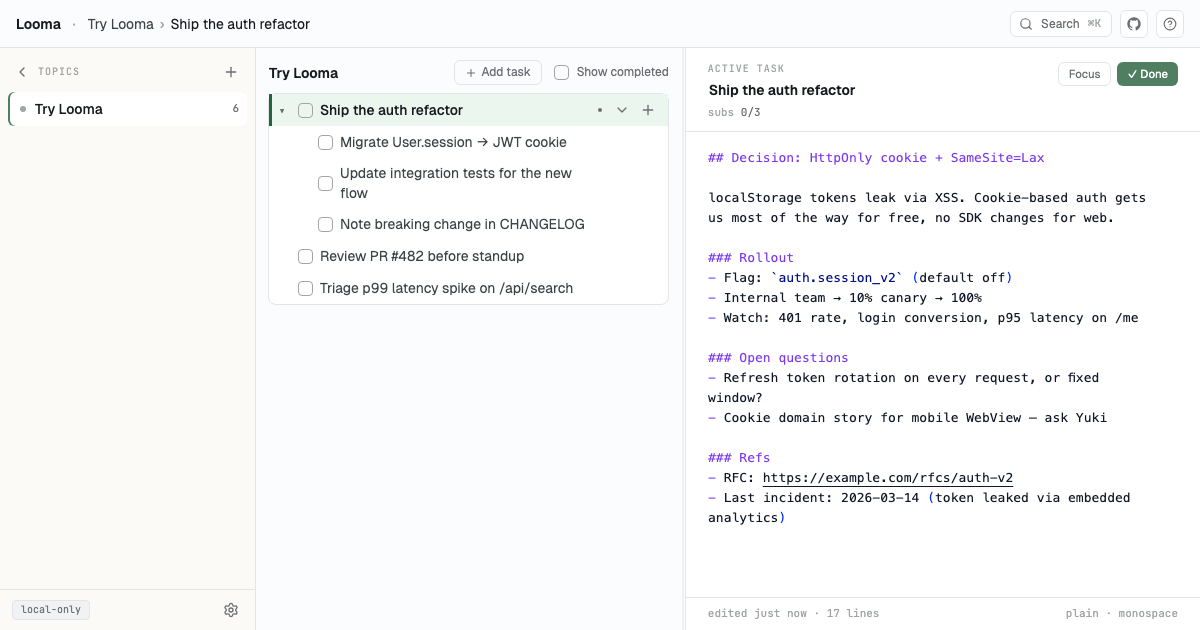The height and width of the screenshot is (630, 1200).
Task: Click the local-only badge
Action: tap(51, 610)
